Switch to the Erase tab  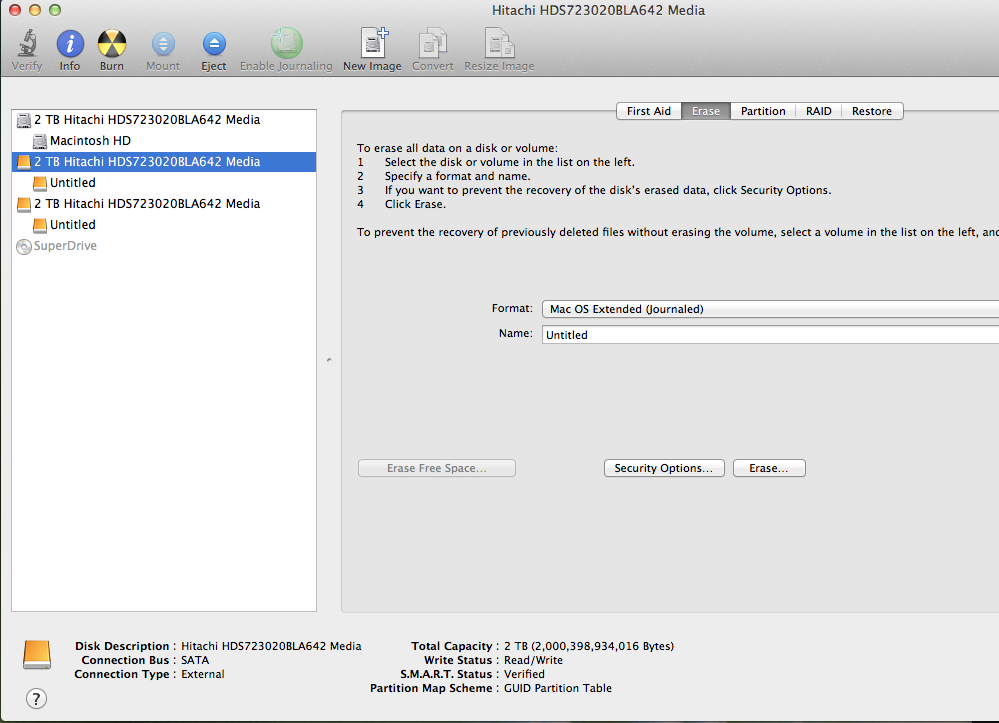click(x=705, y=111)
